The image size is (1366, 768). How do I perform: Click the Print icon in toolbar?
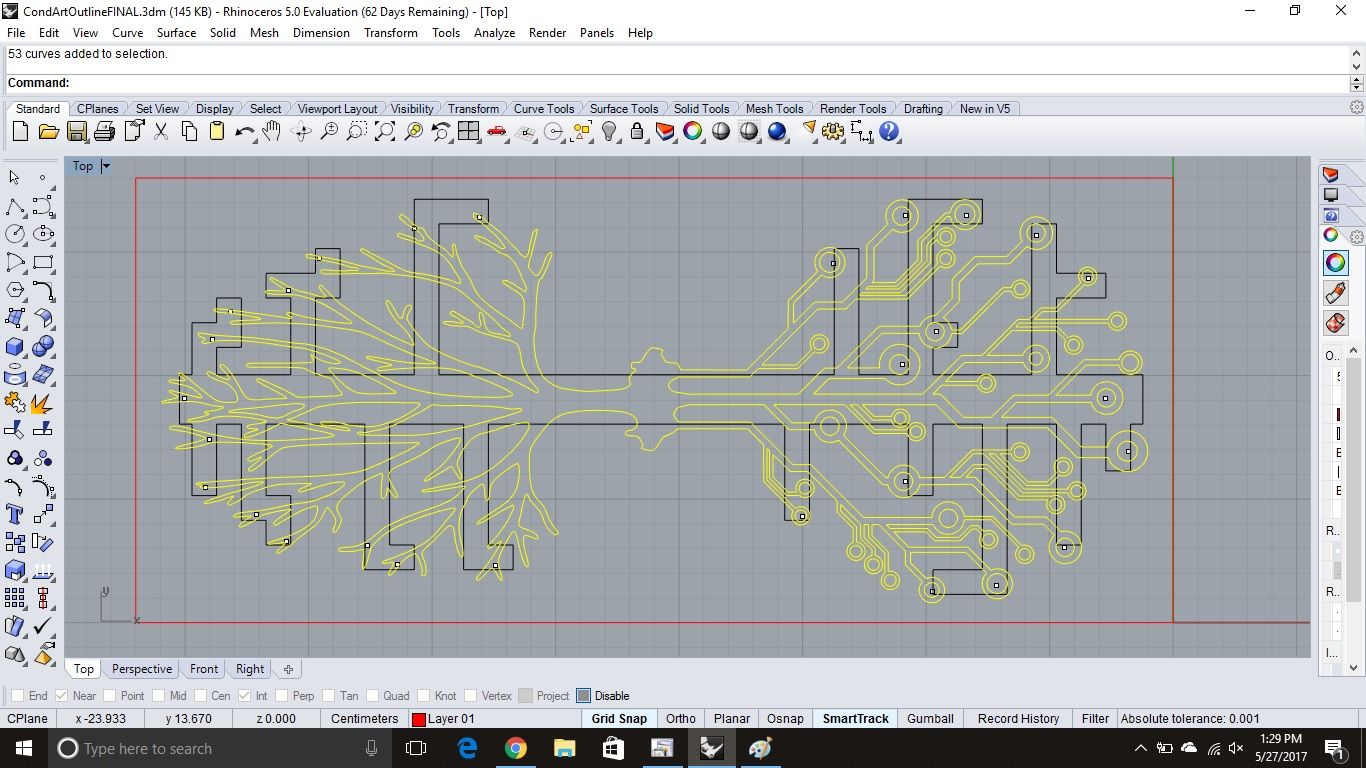pyautogui.click(x=104, y=132)
